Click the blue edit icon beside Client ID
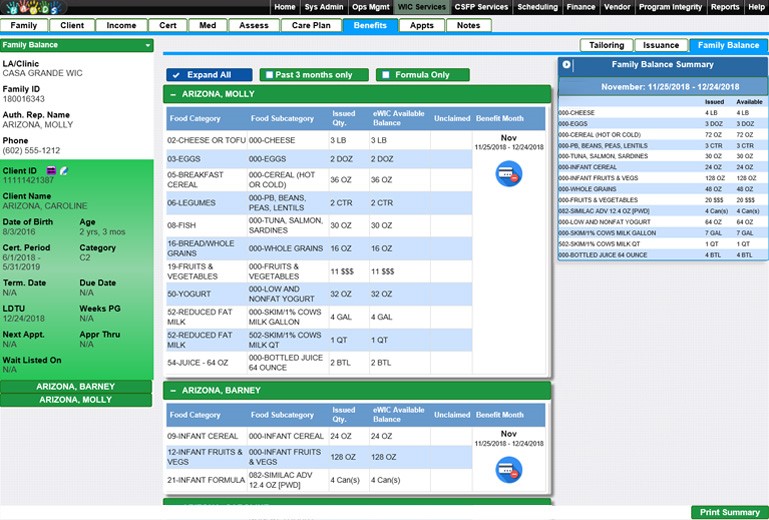 pos(63,171)
